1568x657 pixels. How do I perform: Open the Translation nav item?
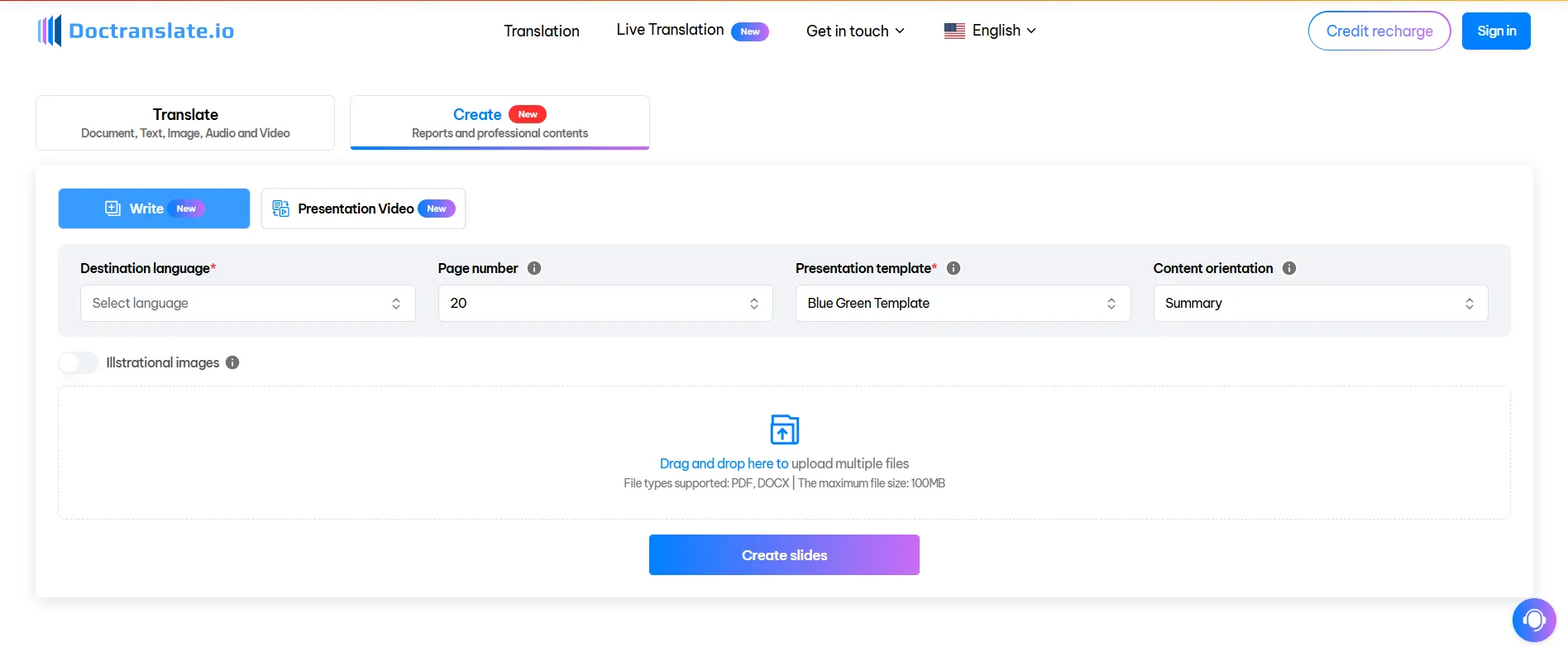coord(542,31)
